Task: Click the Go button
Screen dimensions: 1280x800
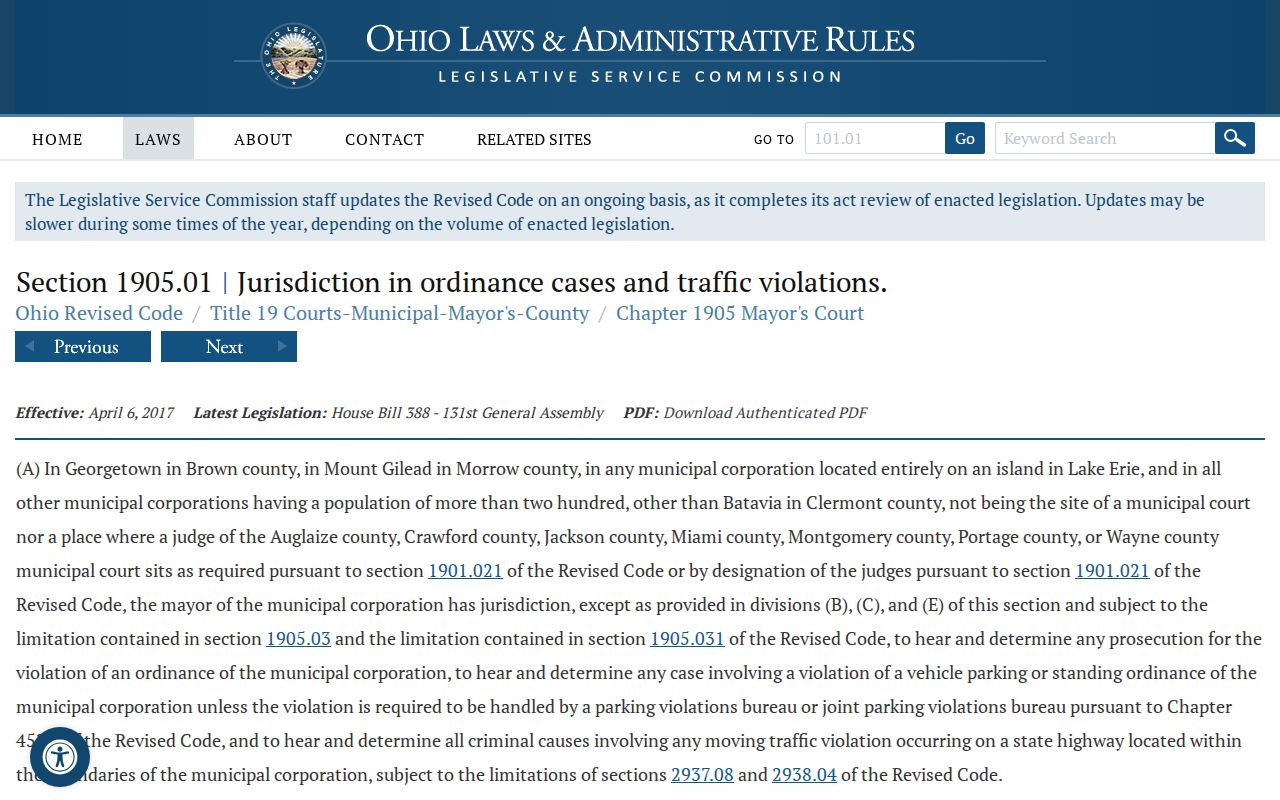Action: click(x=965, y=138)
